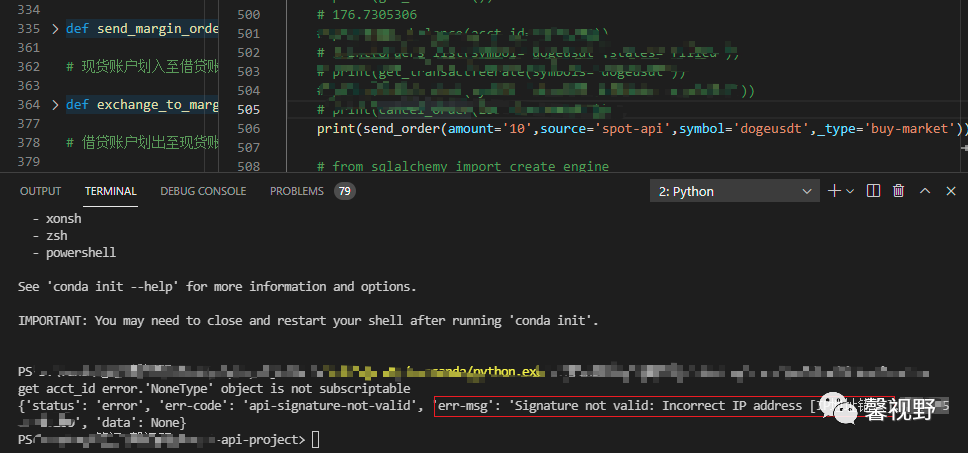Click line number 506 in the editor gutter

click(x=249, y=128)
